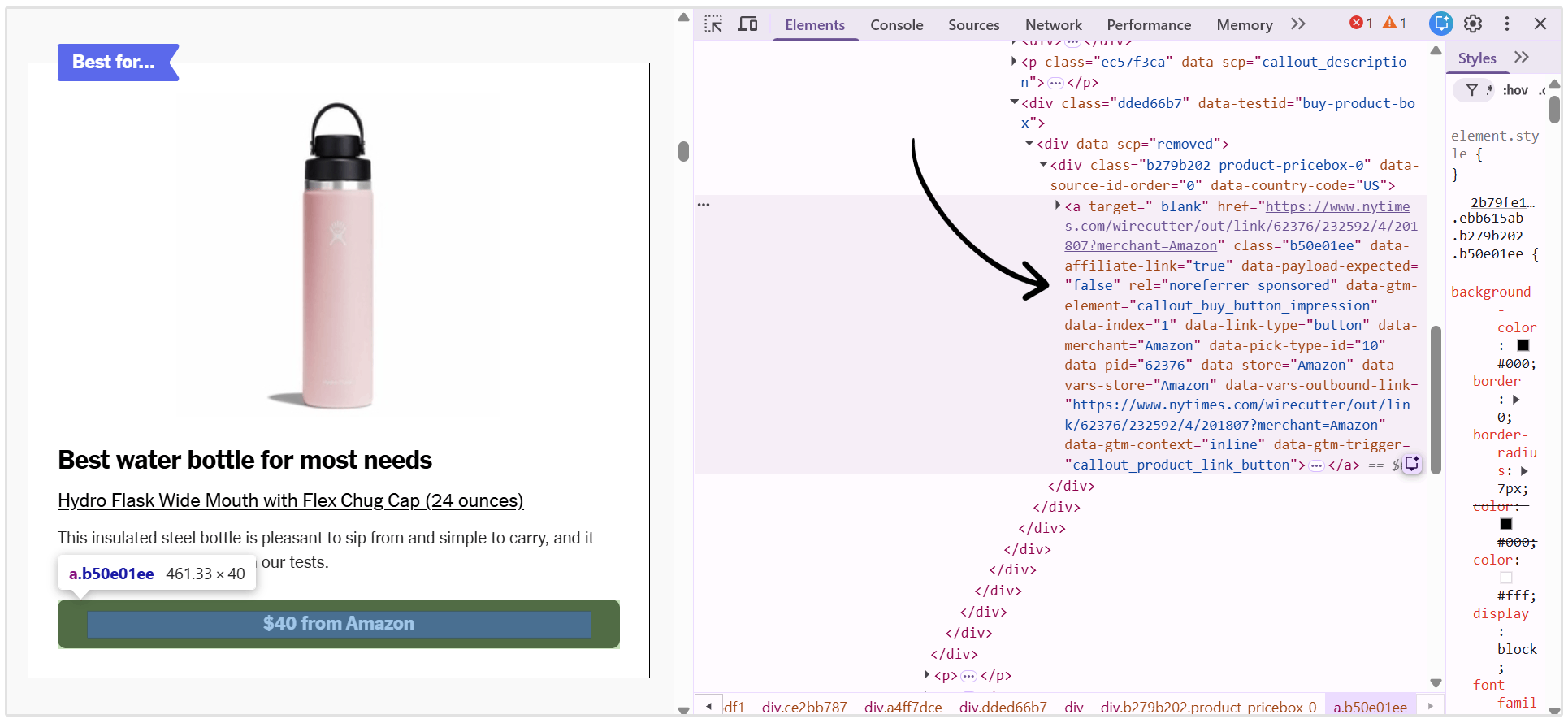The height and width of the screenshot is (723, 1568).
Task: Click the ellipsis inside the selected anchor tag
Action: tap(1316, 465)
